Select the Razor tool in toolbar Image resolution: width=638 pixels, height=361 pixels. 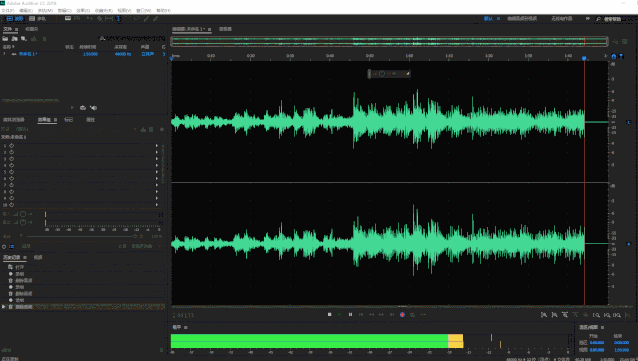click(100, 19)
